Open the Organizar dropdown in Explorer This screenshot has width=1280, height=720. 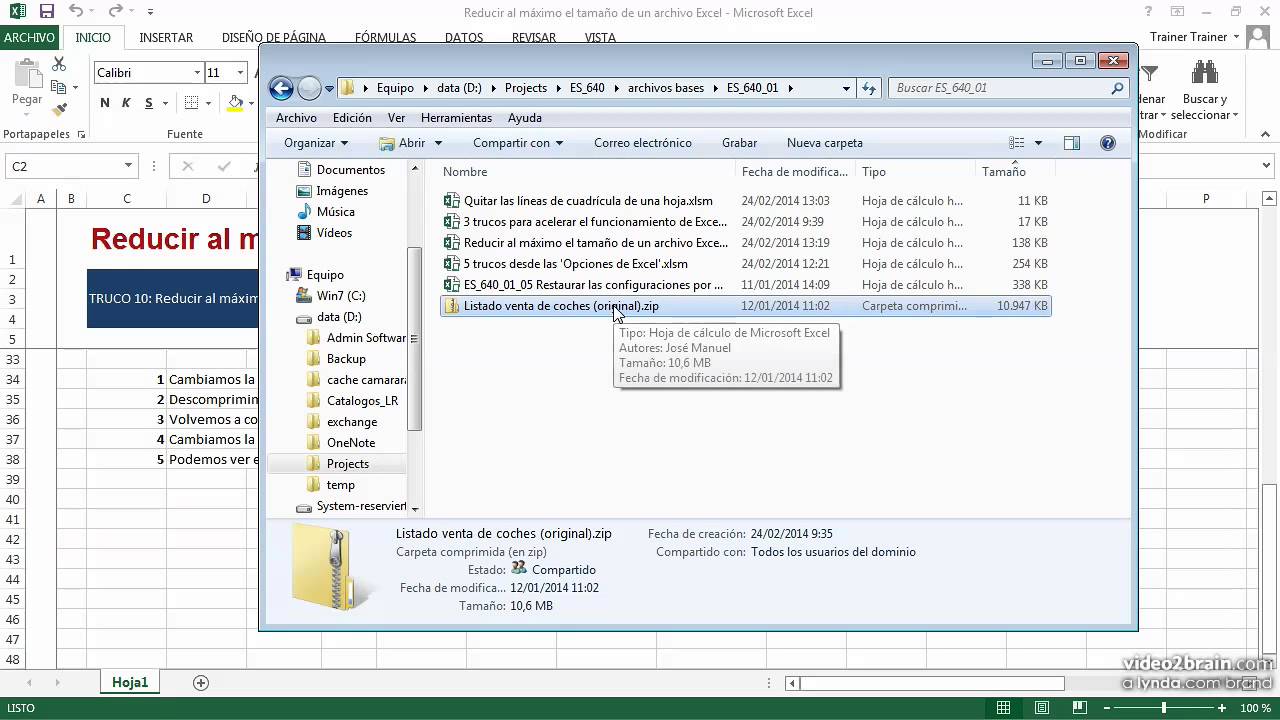click(x=316, y=143)
